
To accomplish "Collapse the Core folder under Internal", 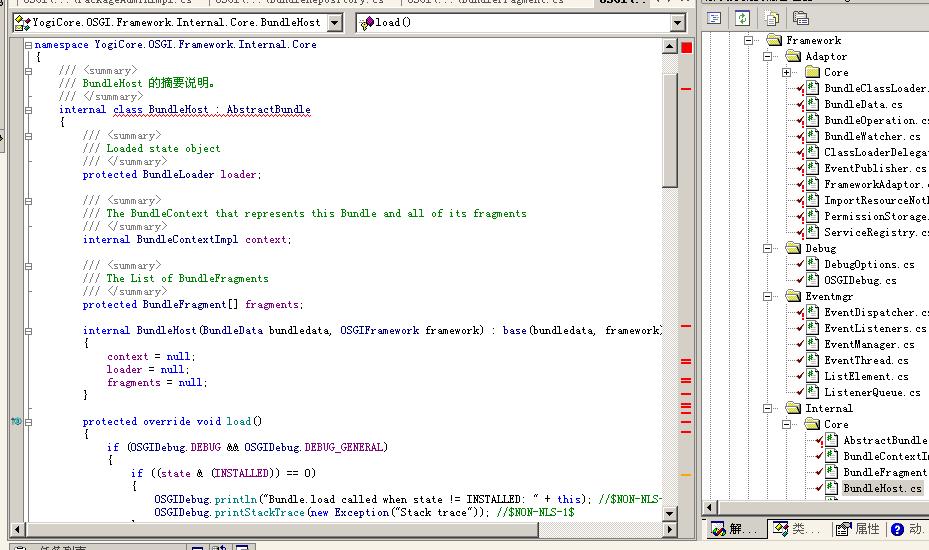I will pos(786,424).
